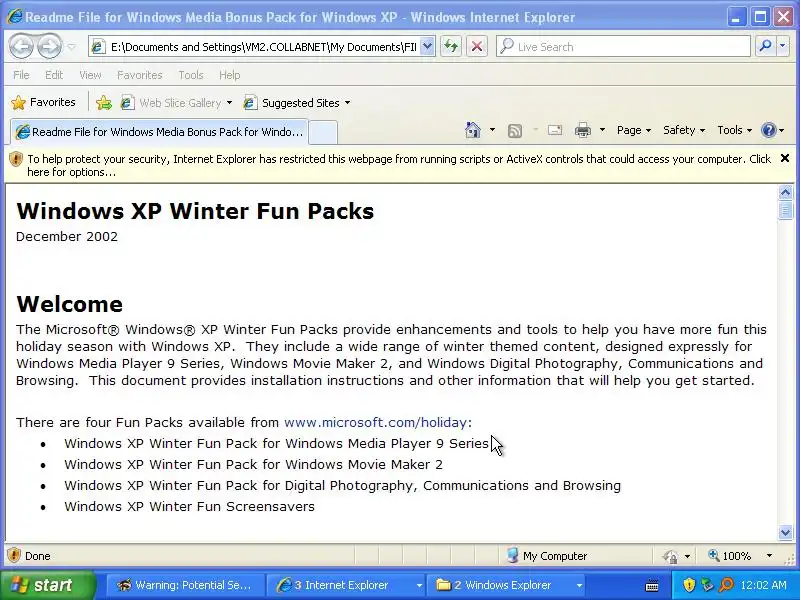Open Windows Explorer taskbar group
The height and width of the screenshot is (600, 800).
click(x=507, y=585)
